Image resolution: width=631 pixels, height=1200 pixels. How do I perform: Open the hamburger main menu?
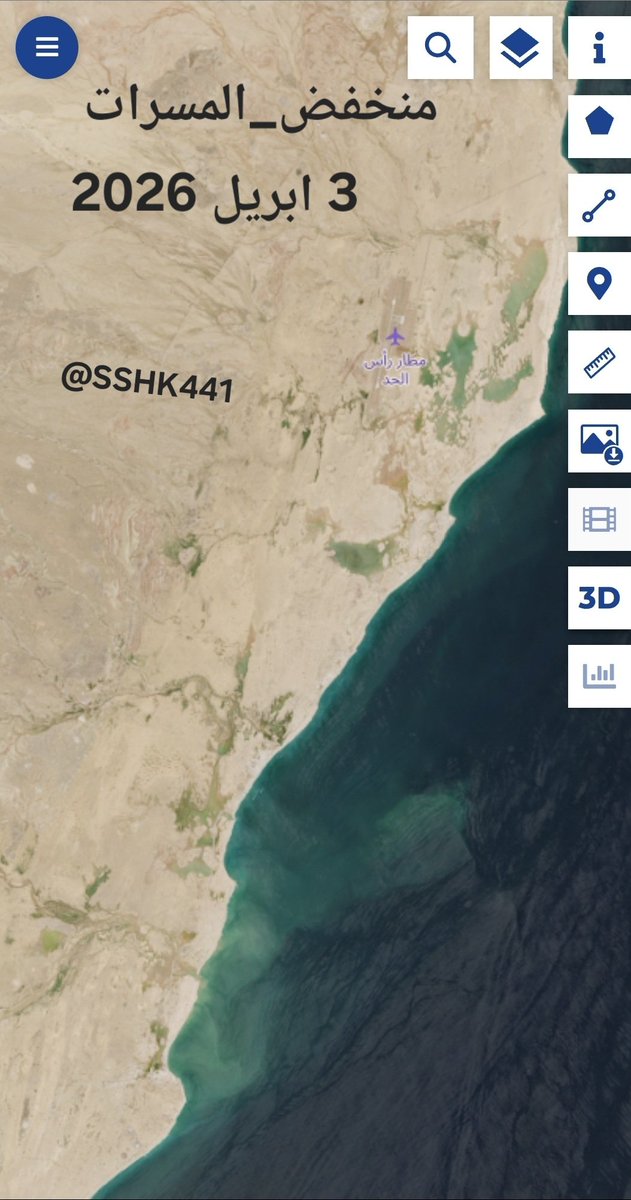(x=47, y=47)
